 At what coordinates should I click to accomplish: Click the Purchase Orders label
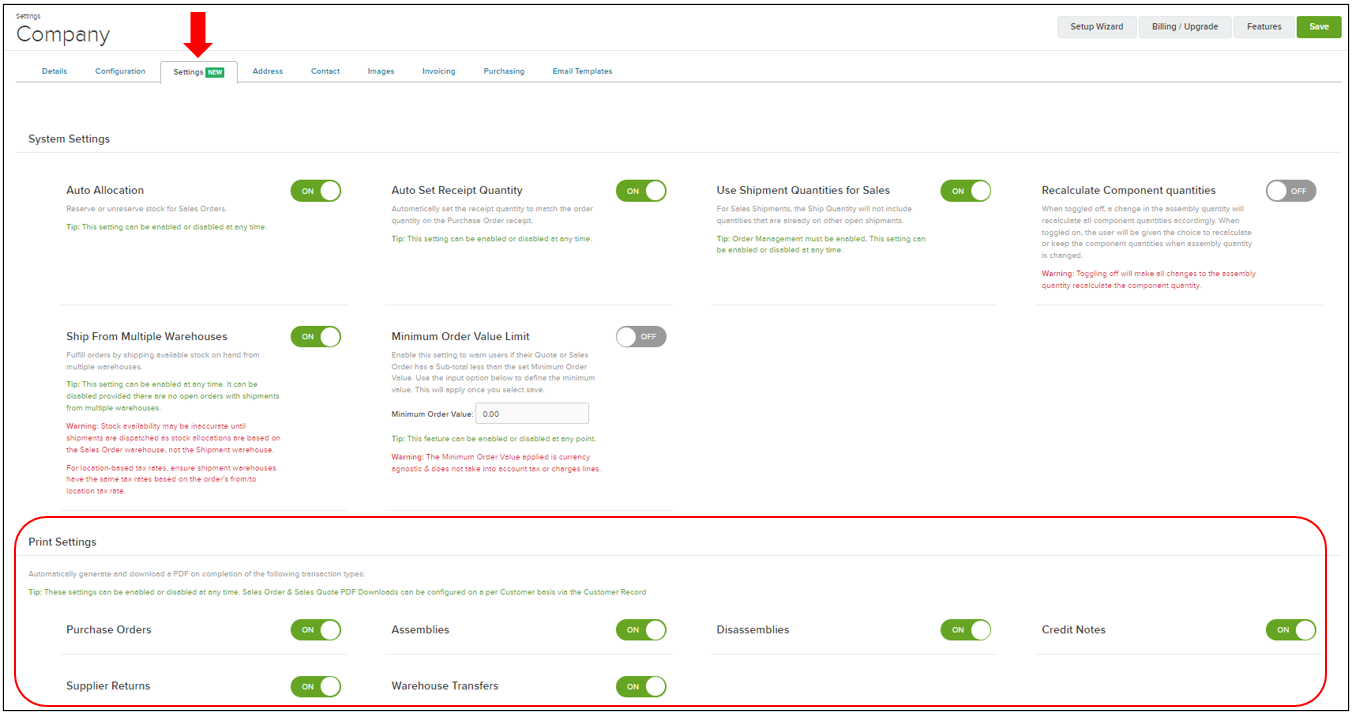109,630
